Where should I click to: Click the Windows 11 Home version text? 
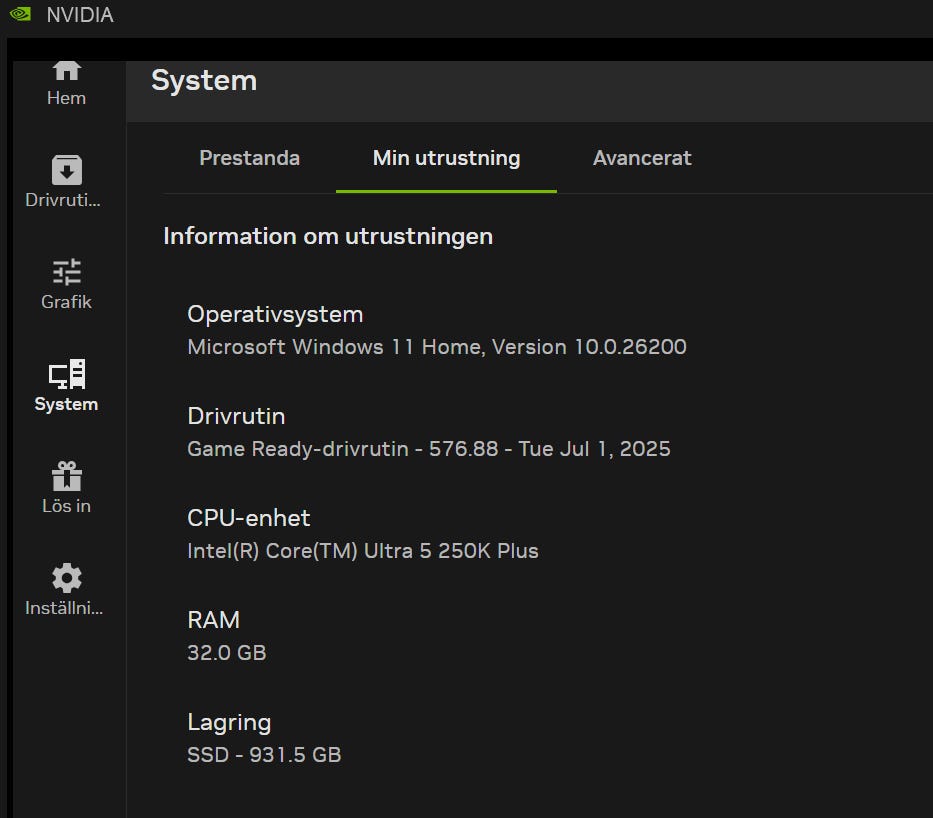click(x=436, y=347)
